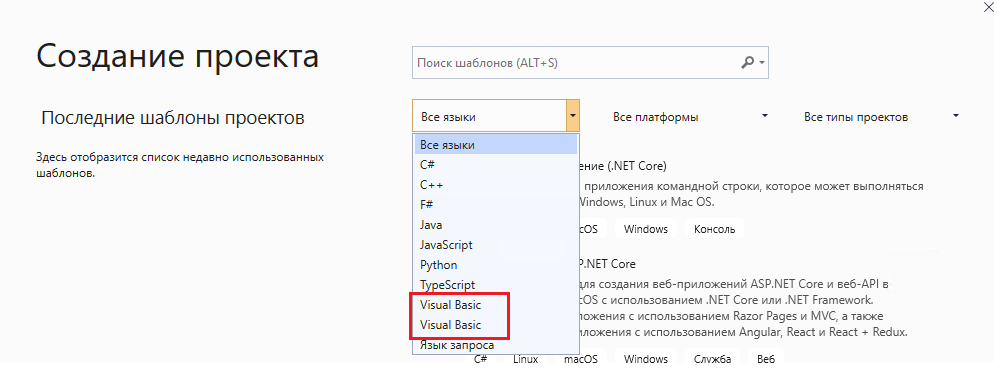Click the Linux tag

(526, 359)
